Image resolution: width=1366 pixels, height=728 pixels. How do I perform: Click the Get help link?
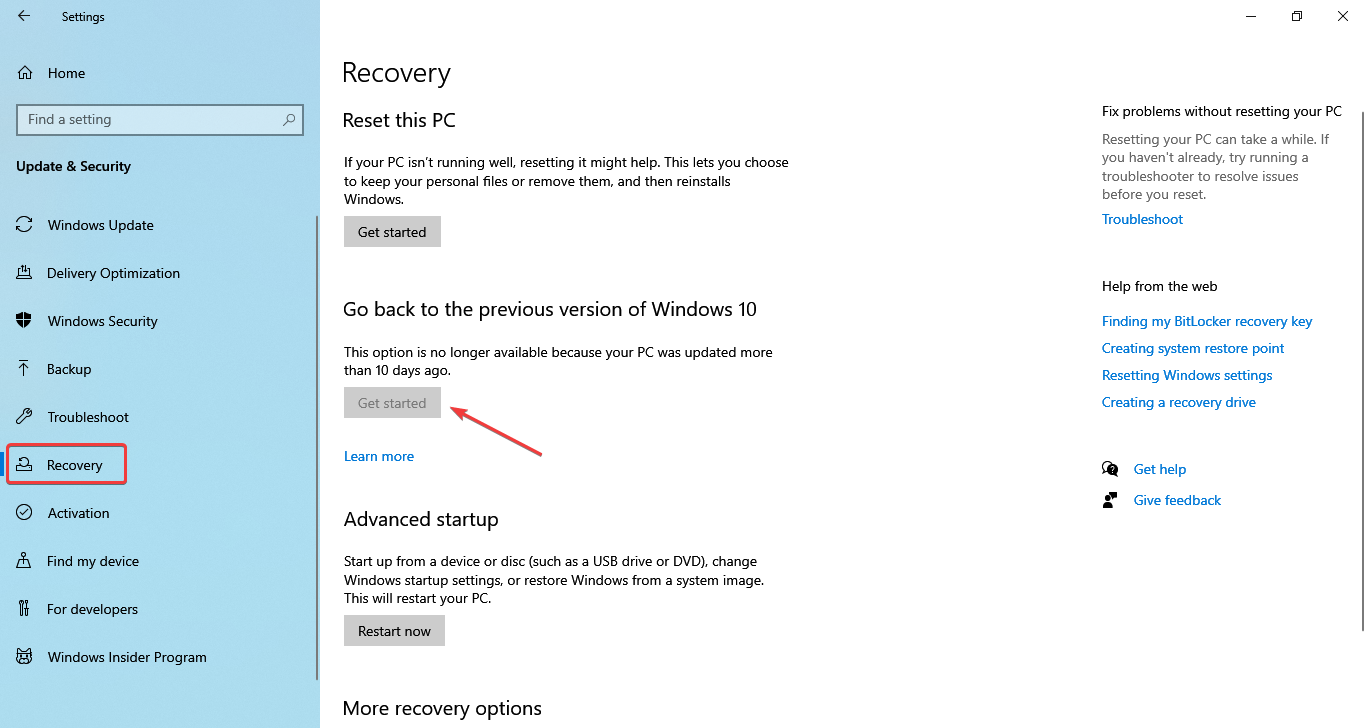1159,469
